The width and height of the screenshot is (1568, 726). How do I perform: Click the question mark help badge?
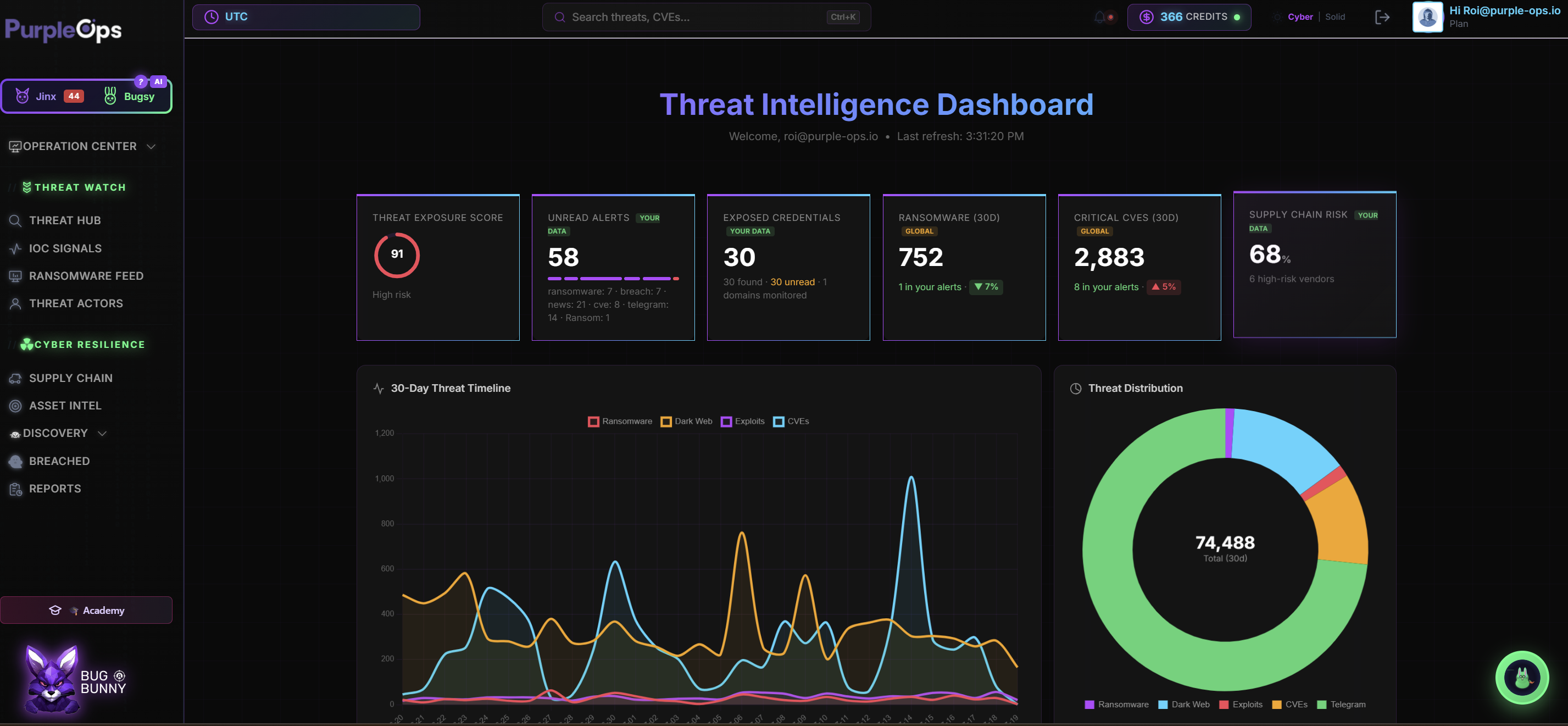[x=141, y=82]
